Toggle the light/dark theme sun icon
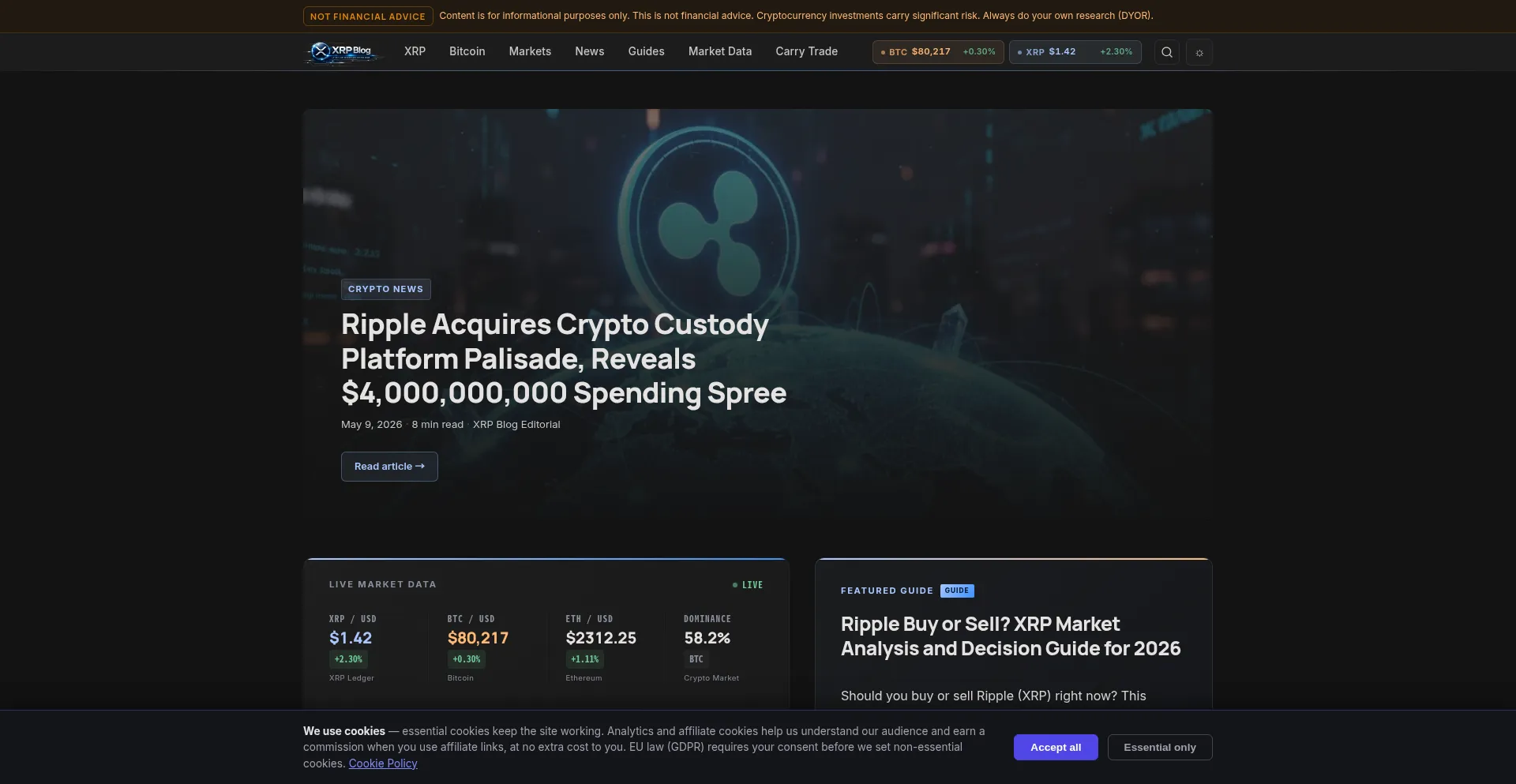This screenshot has height=784, width=1516. (1199, 52)
